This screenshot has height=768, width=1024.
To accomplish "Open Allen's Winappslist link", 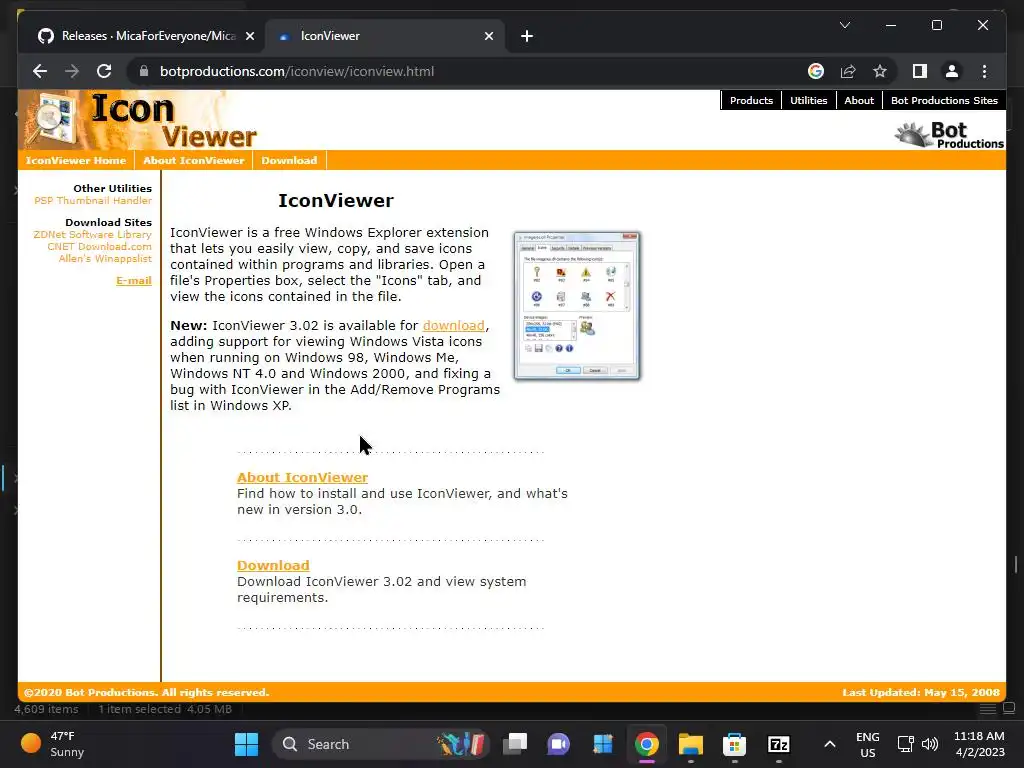I will coord(105,259).
